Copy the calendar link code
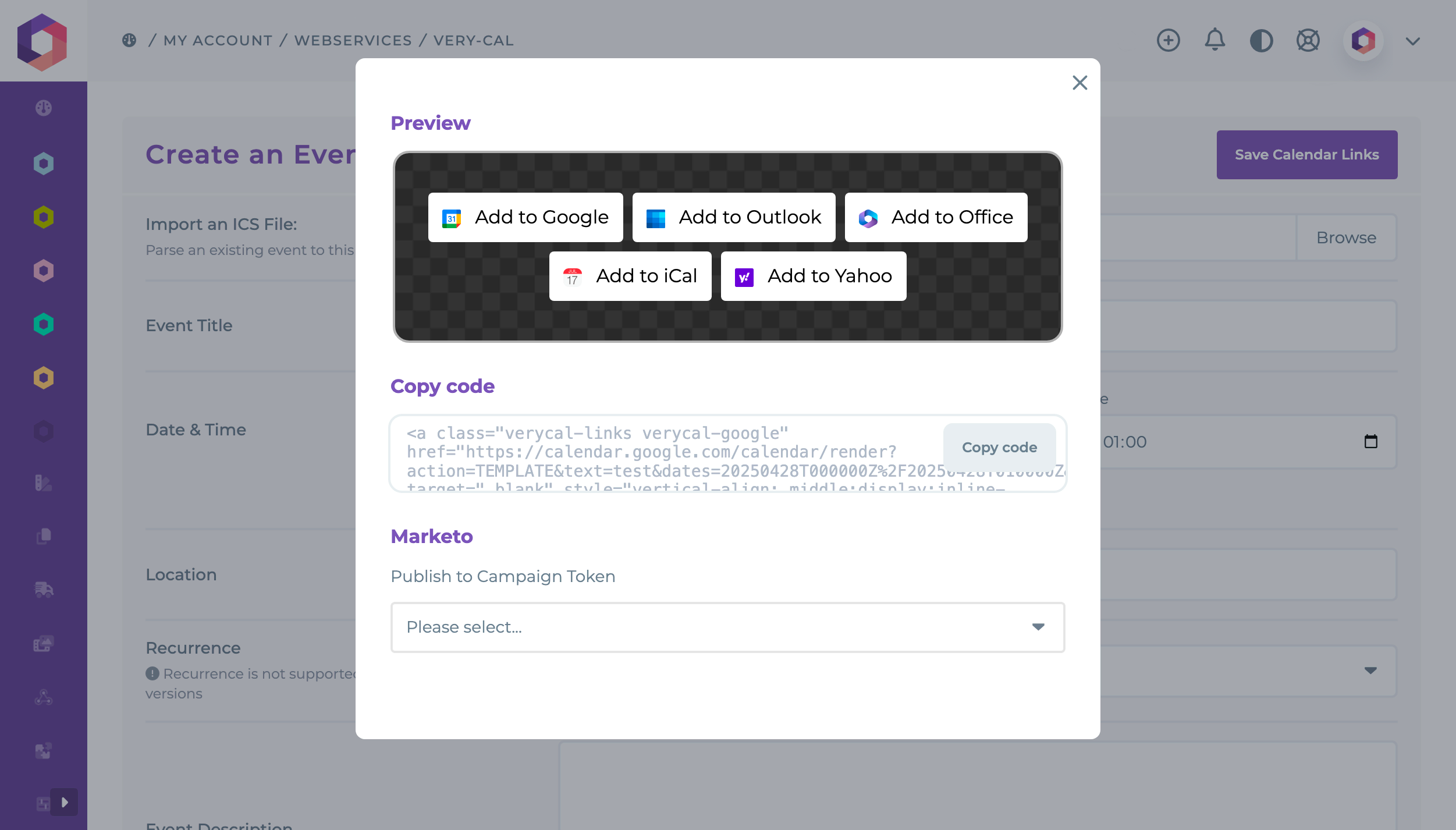The width and height of the screenshot is (1456, 830). click(x=999, y=447)
